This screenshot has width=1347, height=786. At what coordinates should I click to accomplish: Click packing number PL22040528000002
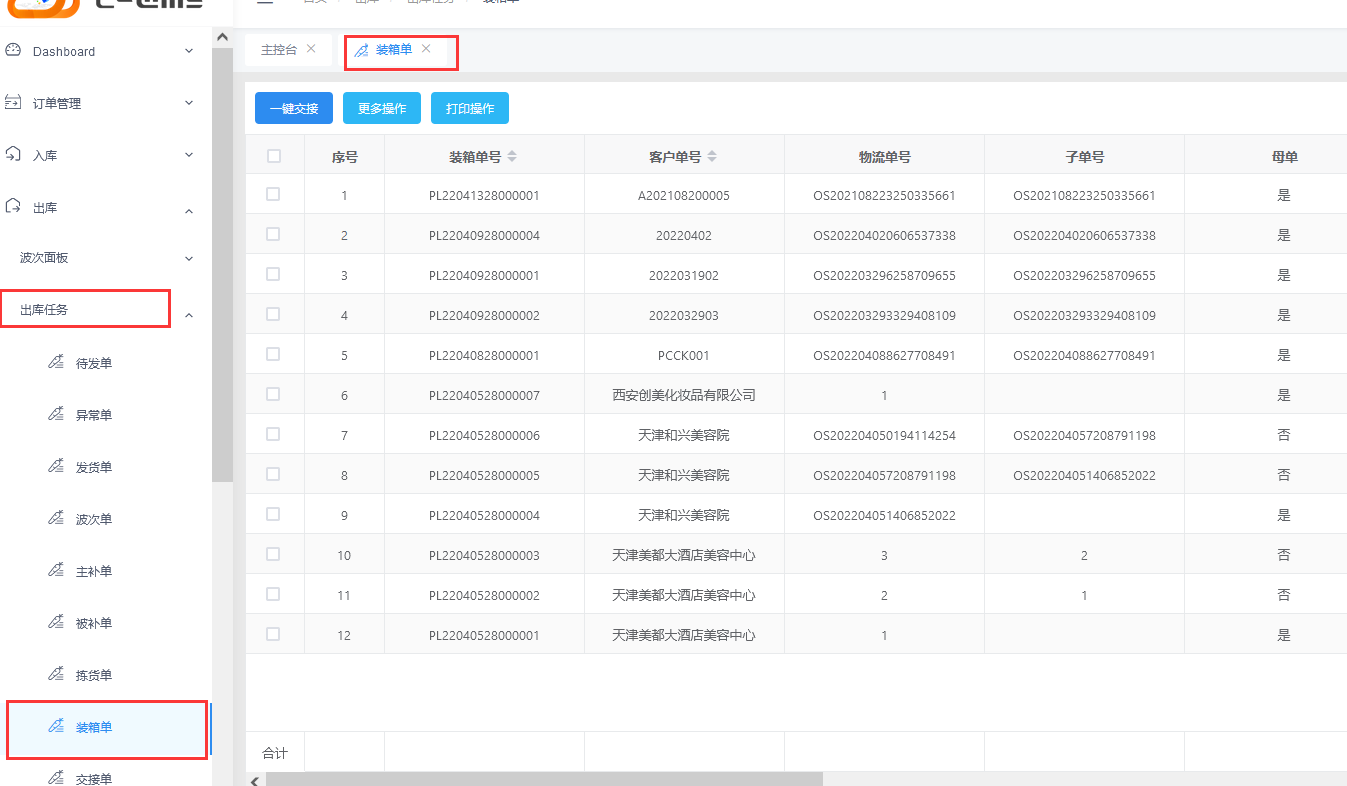(484, 595)
